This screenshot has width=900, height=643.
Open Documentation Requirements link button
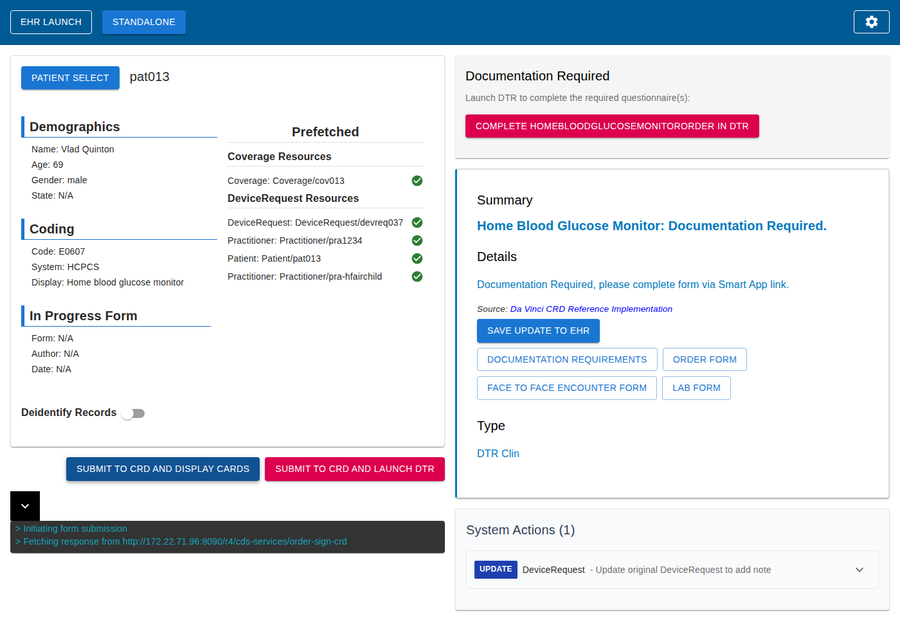click(567, 359)
